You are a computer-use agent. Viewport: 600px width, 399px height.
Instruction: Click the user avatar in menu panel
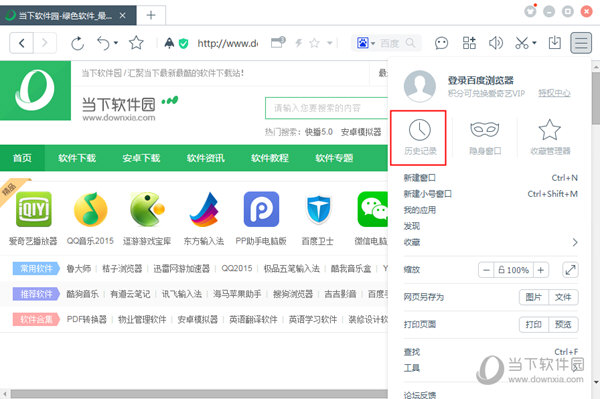[420, 86]
